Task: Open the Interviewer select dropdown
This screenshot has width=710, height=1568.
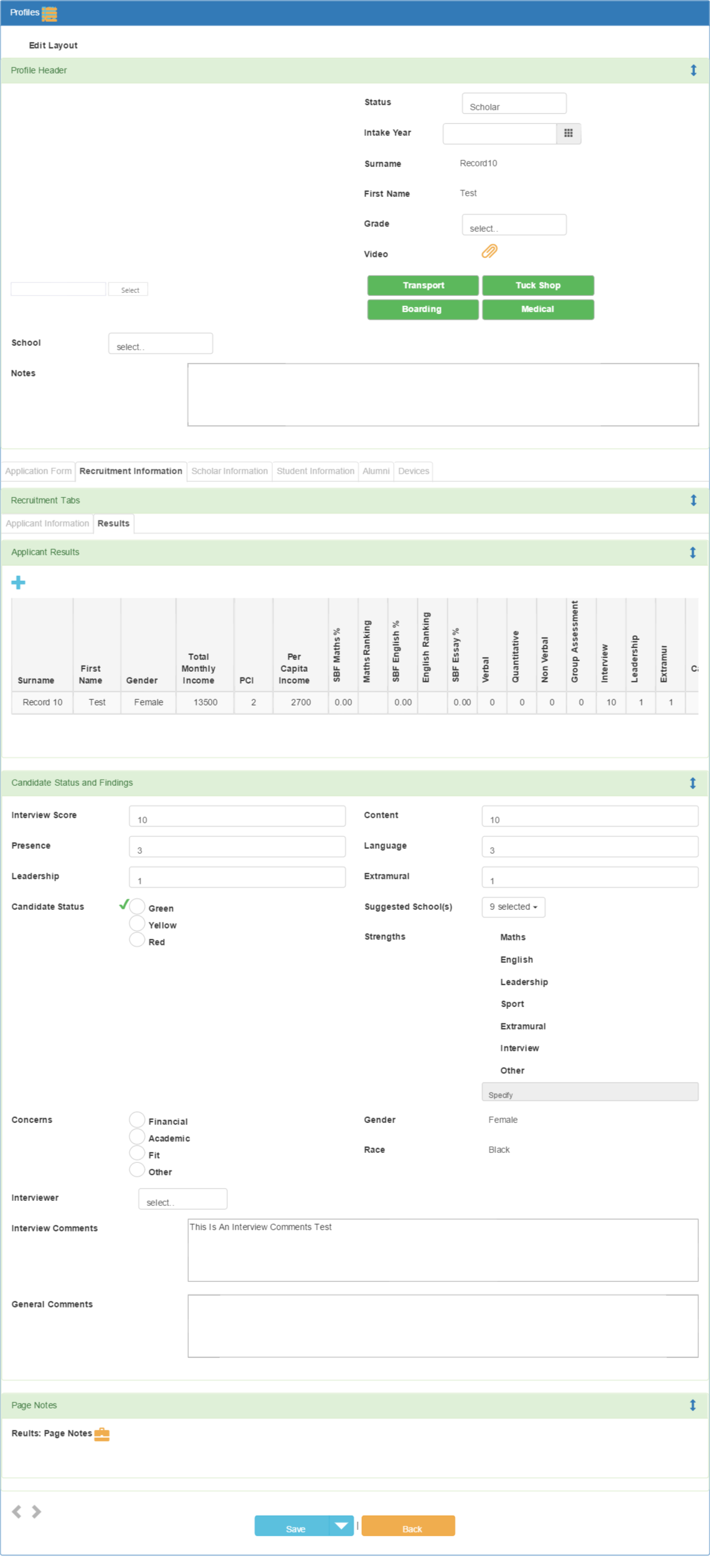Action: coord(182,1199)
